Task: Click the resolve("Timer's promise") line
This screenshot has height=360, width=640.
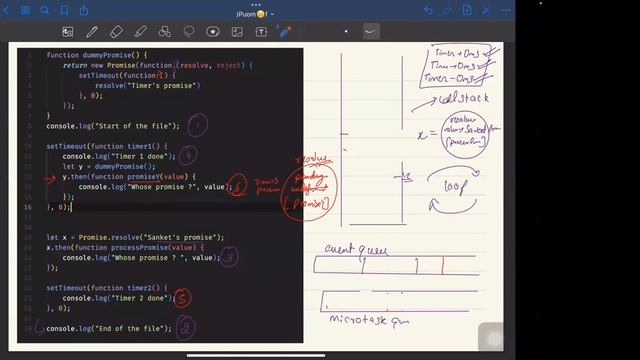Action: tap(148, 86)
